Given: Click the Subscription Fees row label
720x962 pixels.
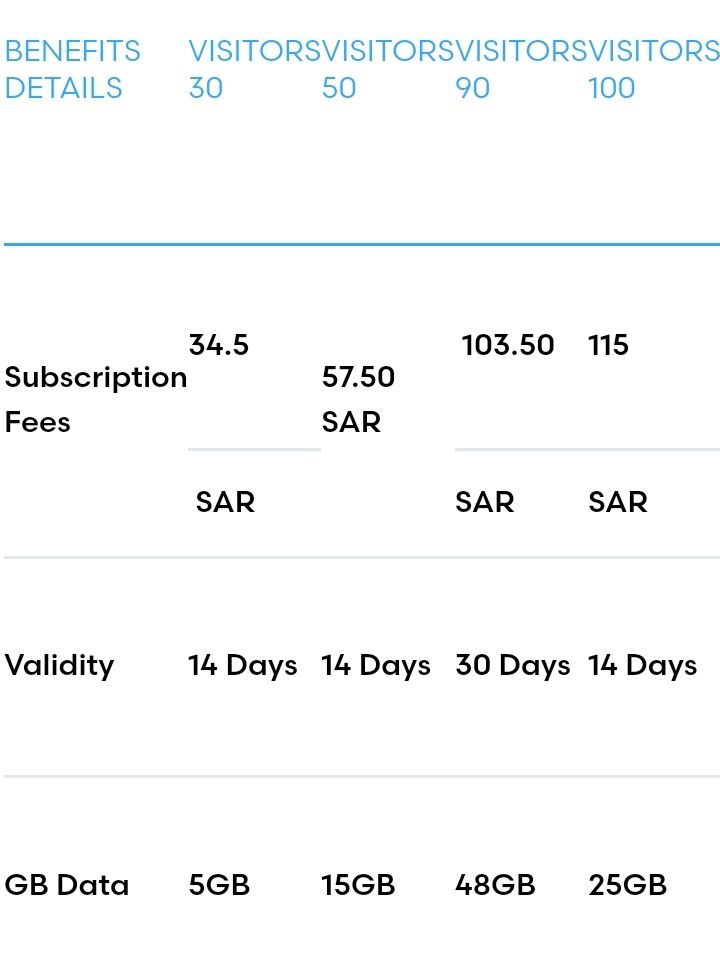Looking at the screenshot, I should (x=95, y=399).
